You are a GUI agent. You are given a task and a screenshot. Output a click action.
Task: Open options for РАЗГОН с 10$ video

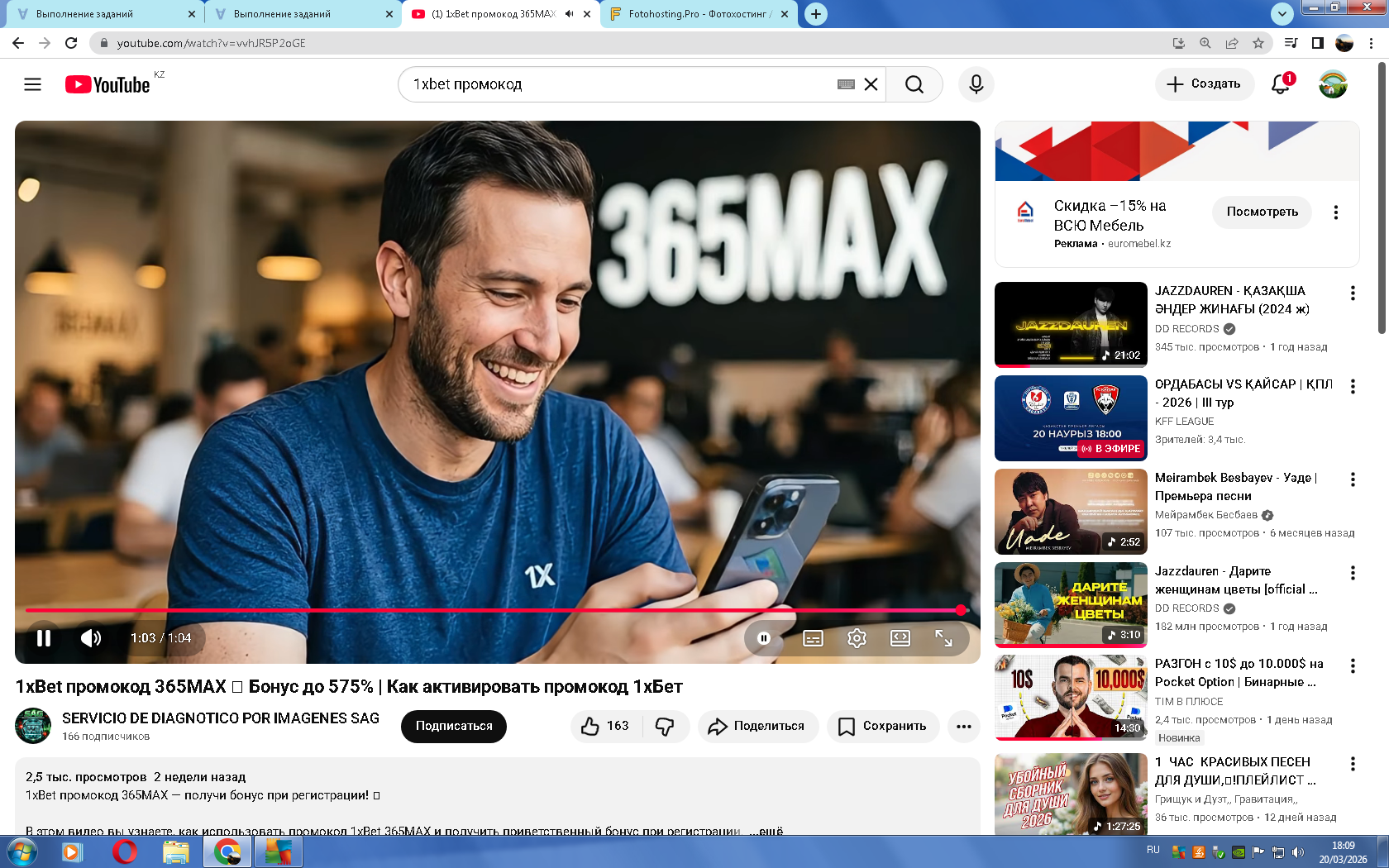[1353, 666]
